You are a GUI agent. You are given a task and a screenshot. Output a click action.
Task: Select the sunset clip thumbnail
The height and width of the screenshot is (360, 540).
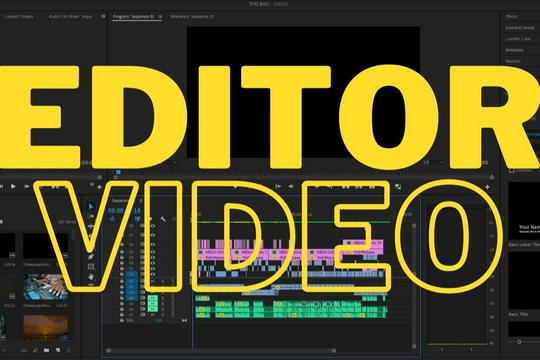coord(45,327)
